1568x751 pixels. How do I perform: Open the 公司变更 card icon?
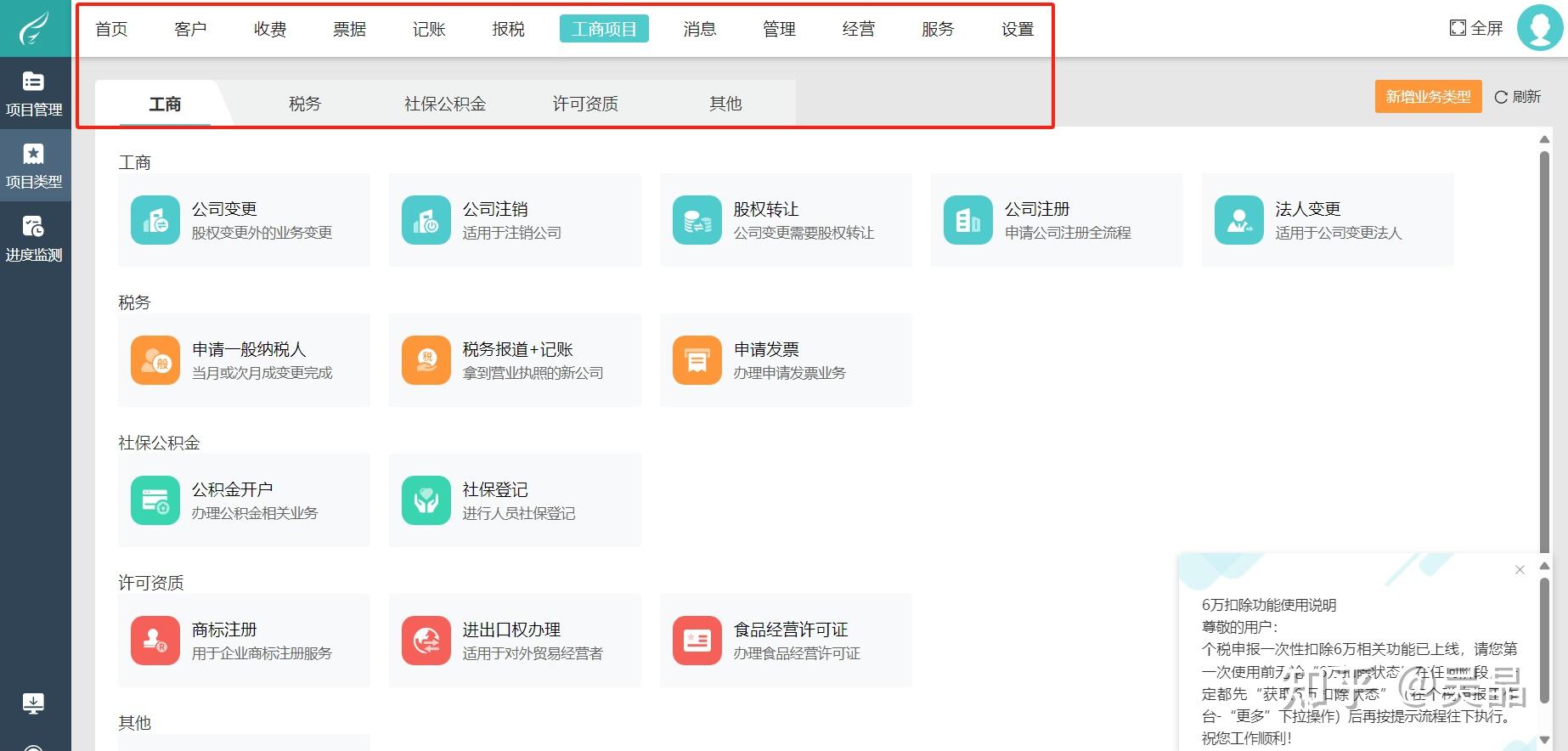[x=155, y=220]
